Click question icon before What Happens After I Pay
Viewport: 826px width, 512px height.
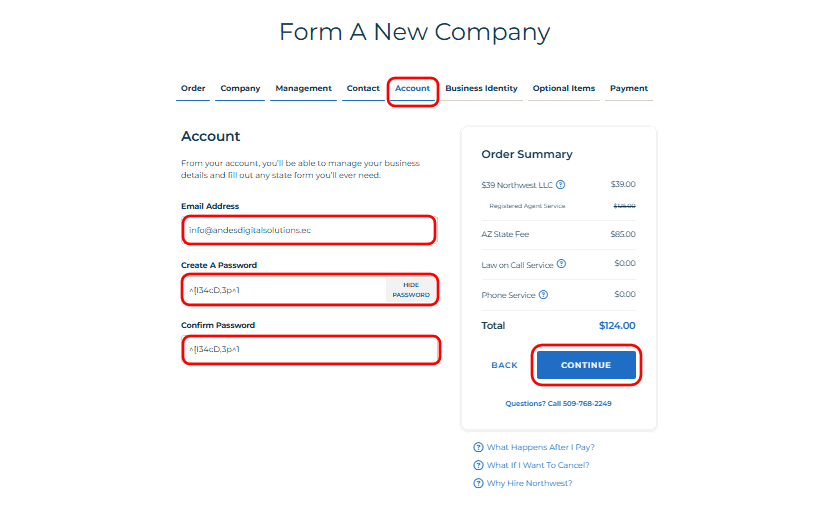(478, 447)
